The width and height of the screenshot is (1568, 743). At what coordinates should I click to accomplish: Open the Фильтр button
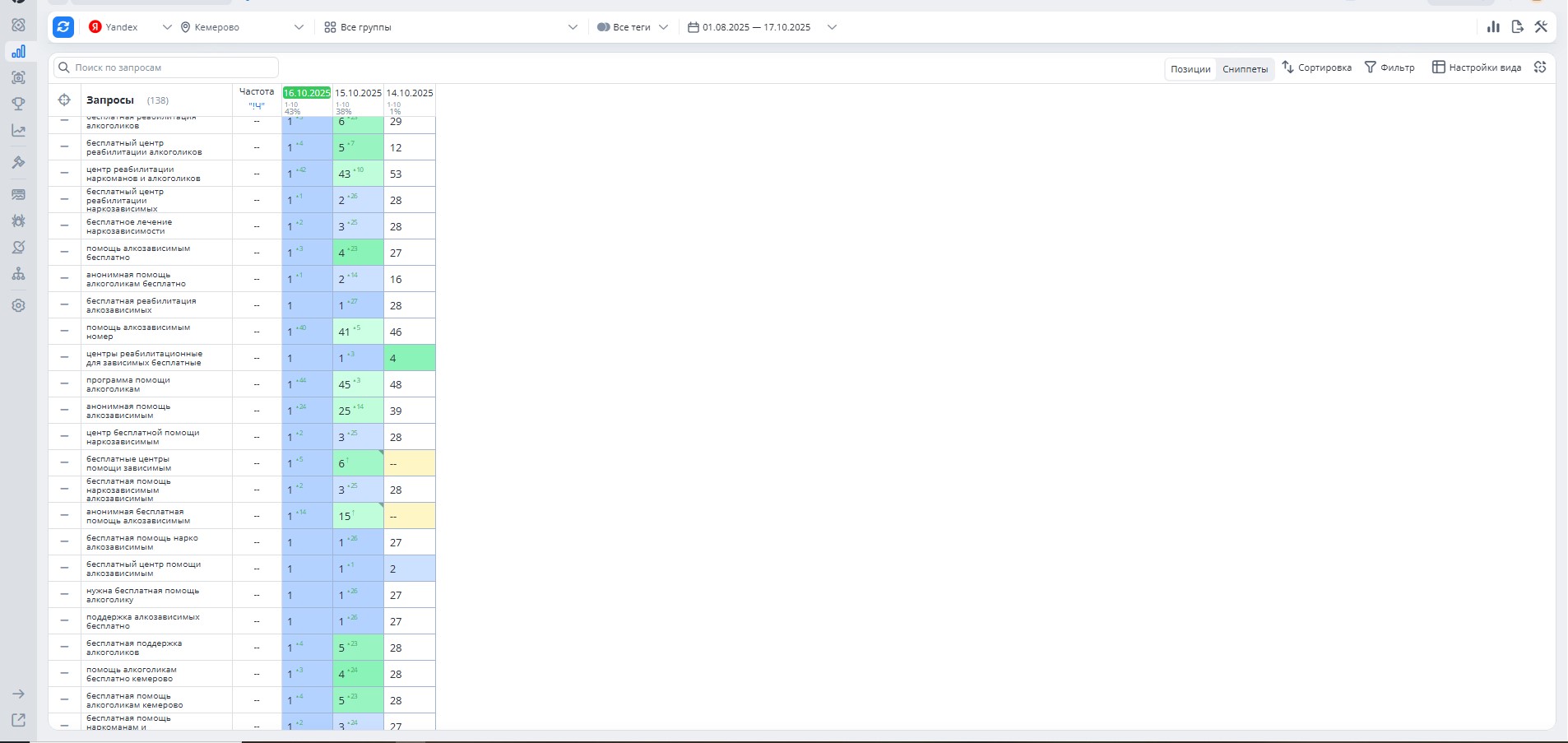(1389, 67)
